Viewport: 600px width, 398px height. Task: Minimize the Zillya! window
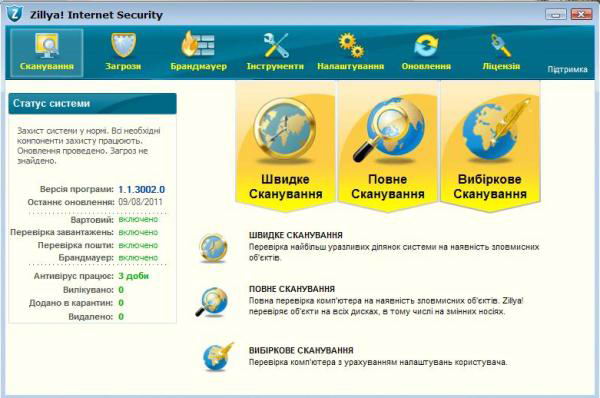pos(556,15)
